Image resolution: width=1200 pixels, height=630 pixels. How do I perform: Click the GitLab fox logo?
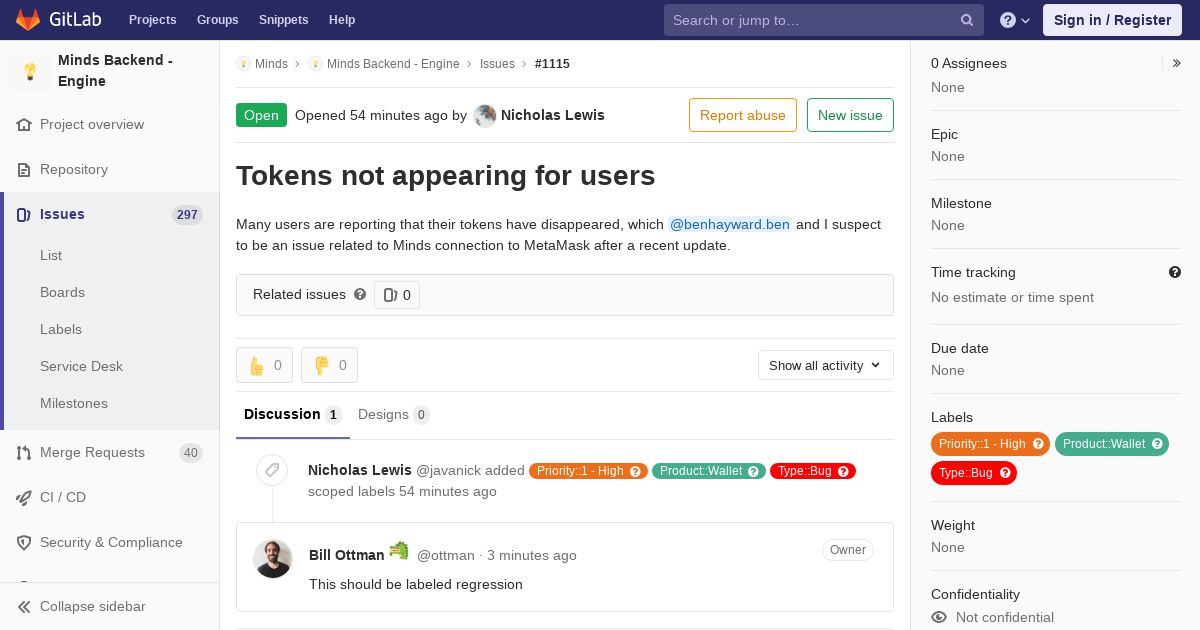pyautogui.click(x=28, y=19)
